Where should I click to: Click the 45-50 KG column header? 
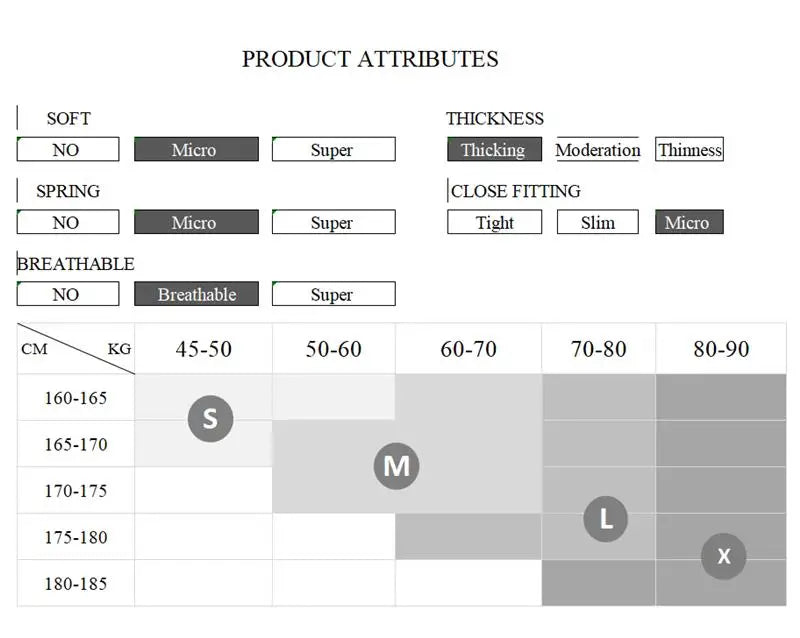pos(204,349)
